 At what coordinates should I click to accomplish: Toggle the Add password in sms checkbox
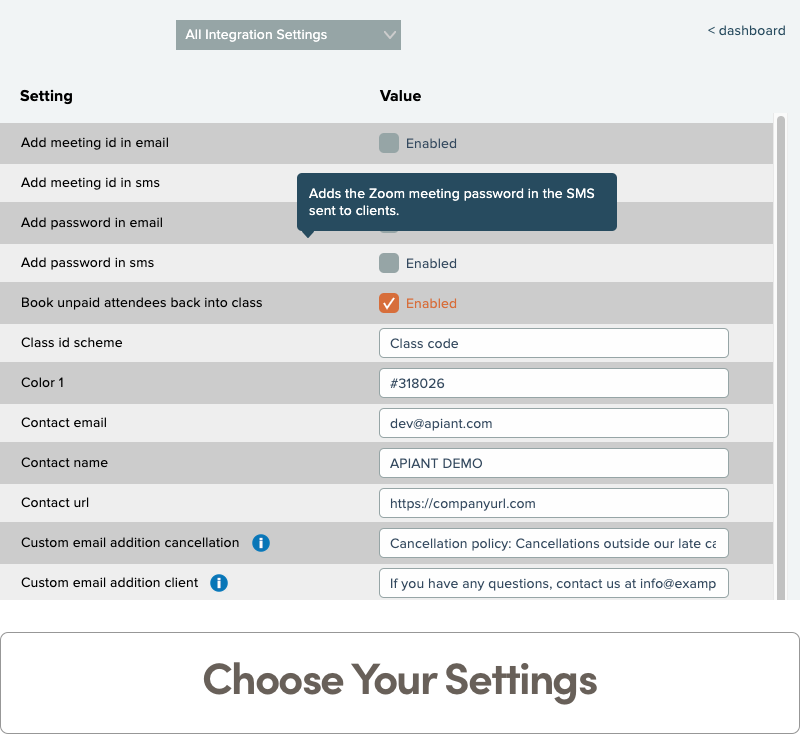(389, 263)
